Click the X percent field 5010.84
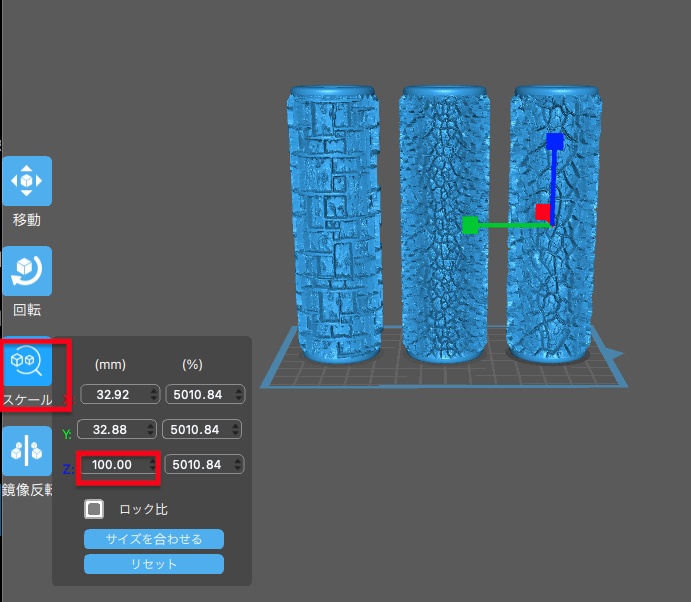This screenshot has height=602, width=691. coord(205,394)
